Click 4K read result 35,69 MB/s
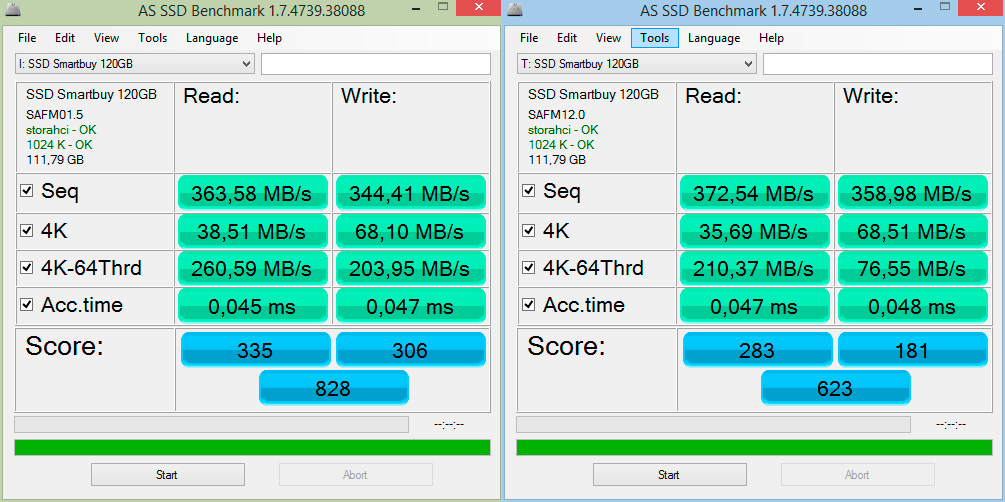 click(x=754, y=231)
